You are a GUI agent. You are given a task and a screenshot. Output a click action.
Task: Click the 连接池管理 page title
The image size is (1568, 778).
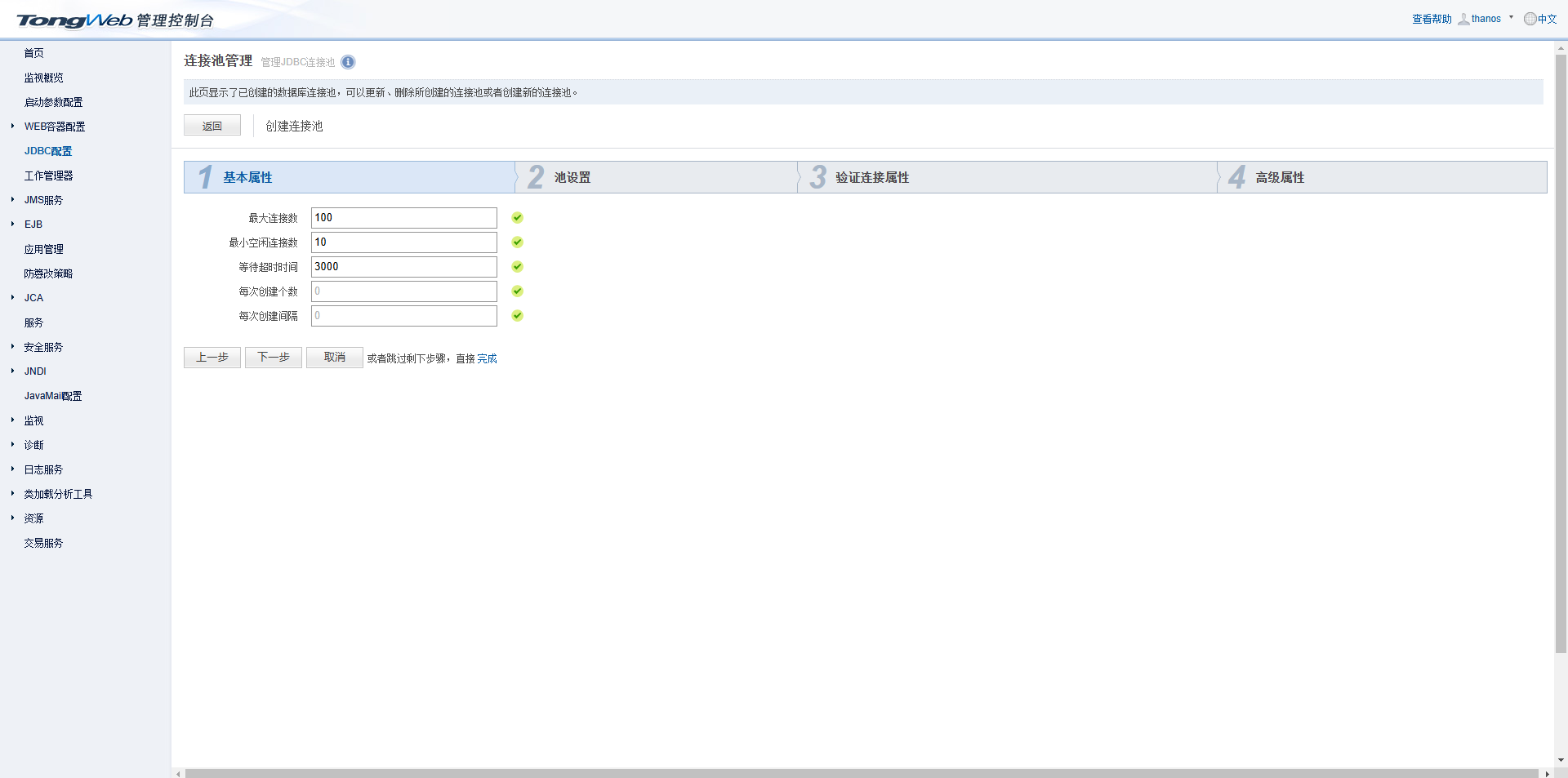[x=218, y=61]
